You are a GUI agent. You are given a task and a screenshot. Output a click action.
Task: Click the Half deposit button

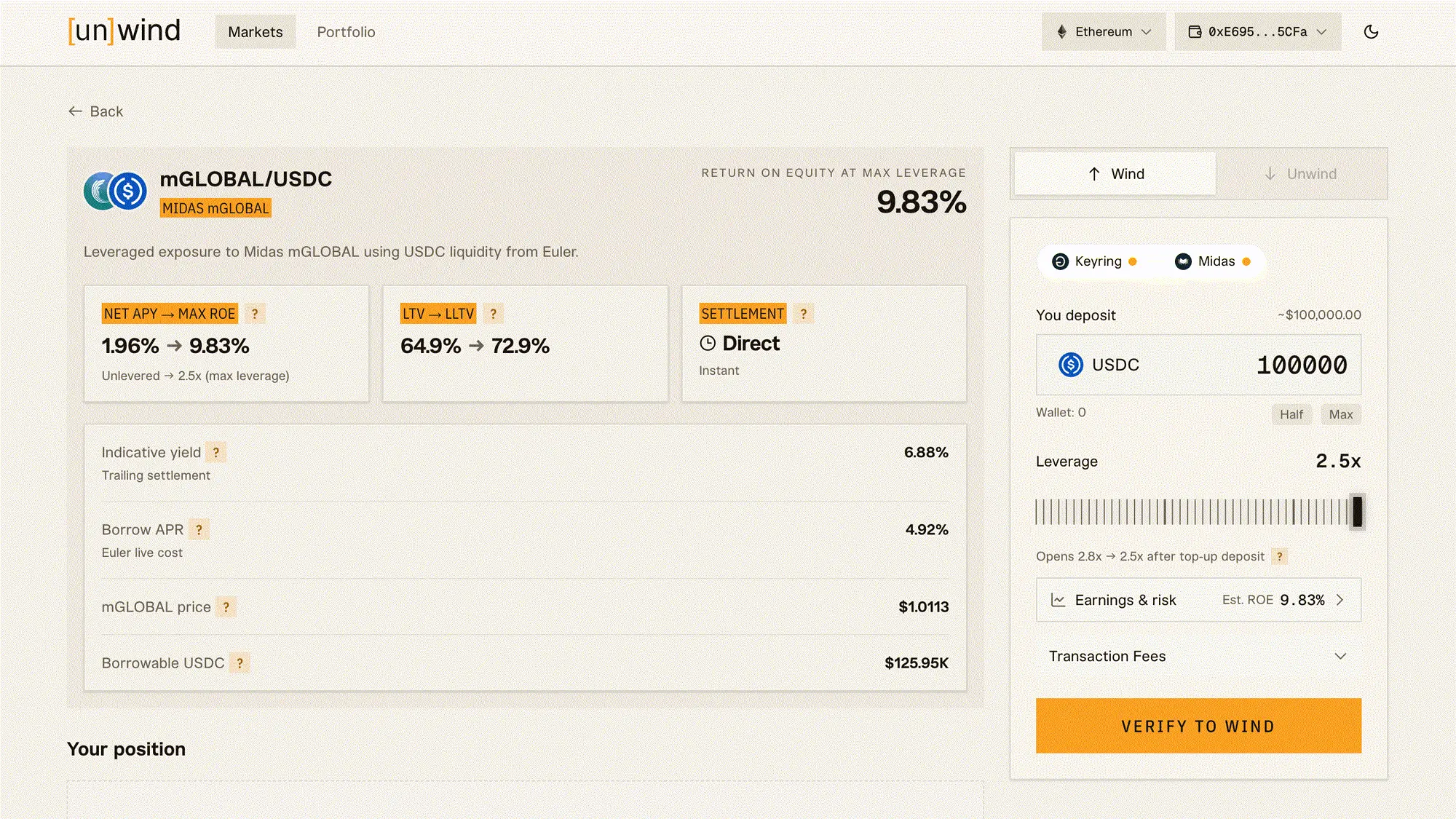(1291, 414)
